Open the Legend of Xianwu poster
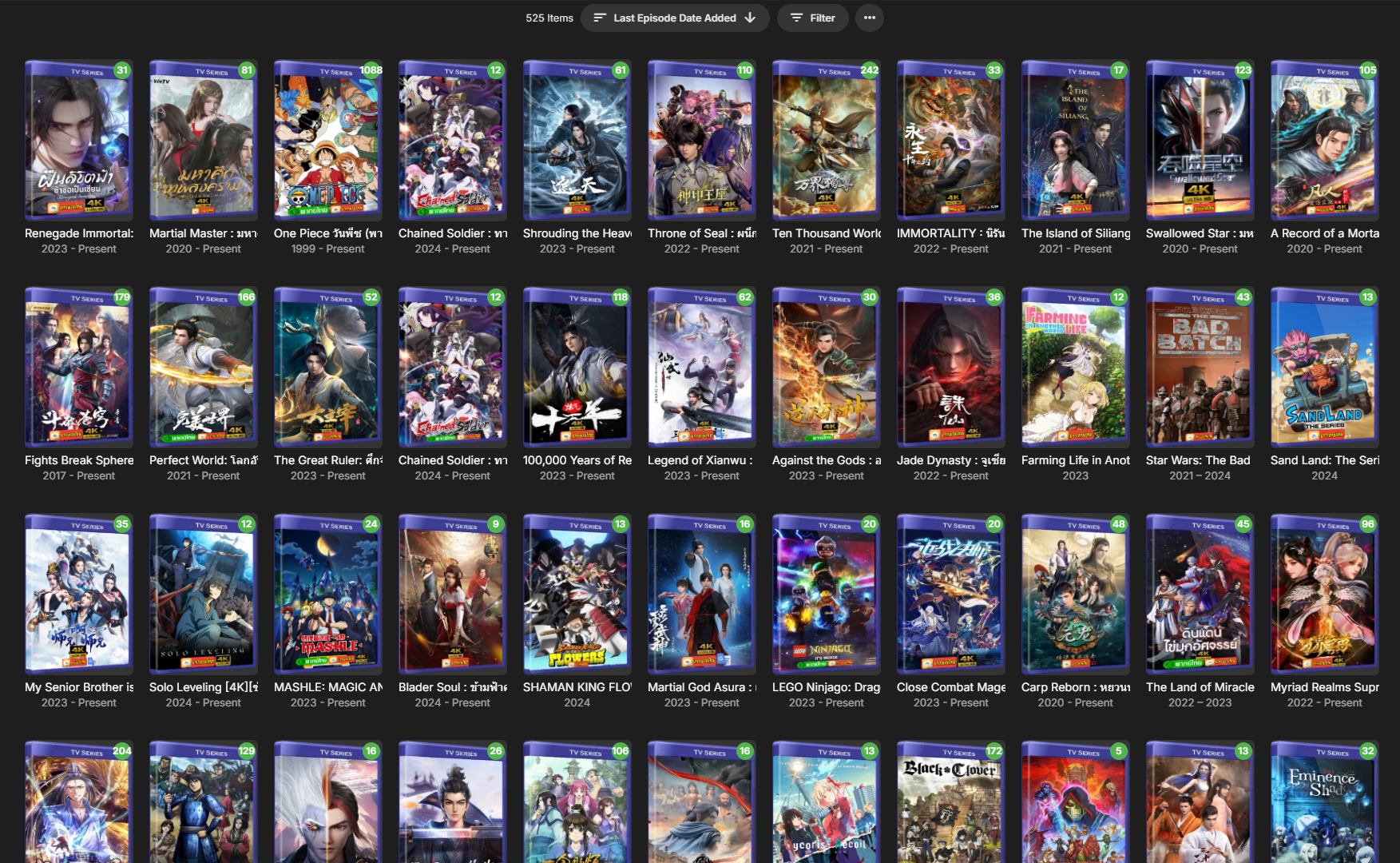The width and height of the screenshot is (1400, 863). (701, 368)
